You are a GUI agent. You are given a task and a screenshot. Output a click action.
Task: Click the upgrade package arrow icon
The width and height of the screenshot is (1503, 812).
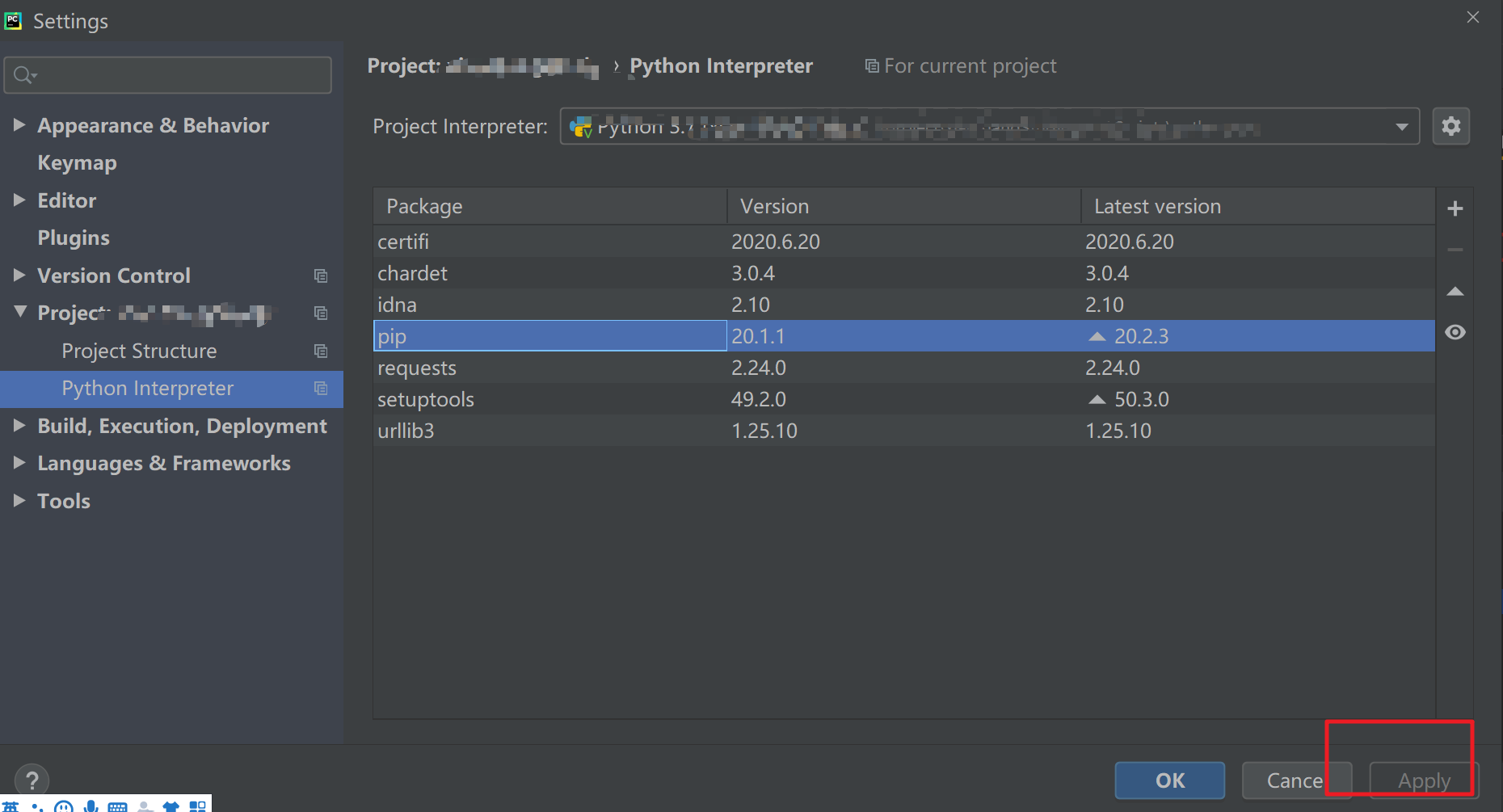(x=1455, y=292)
